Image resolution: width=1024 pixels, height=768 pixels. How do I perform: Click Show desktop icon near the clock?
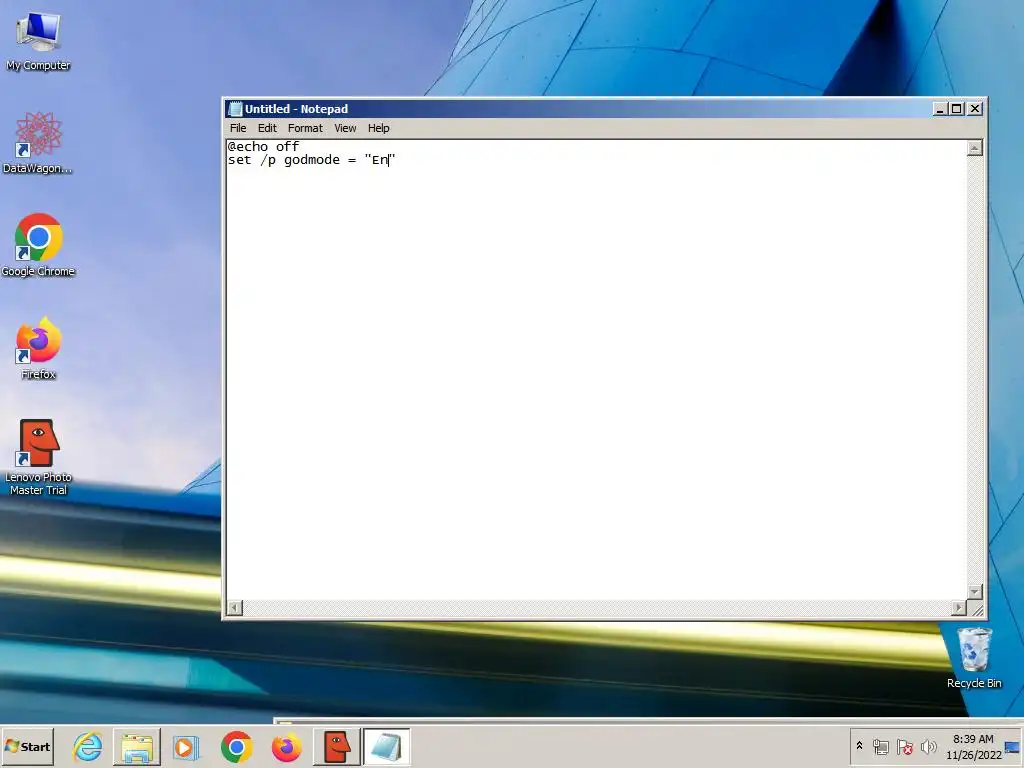tap(1012, 747)
